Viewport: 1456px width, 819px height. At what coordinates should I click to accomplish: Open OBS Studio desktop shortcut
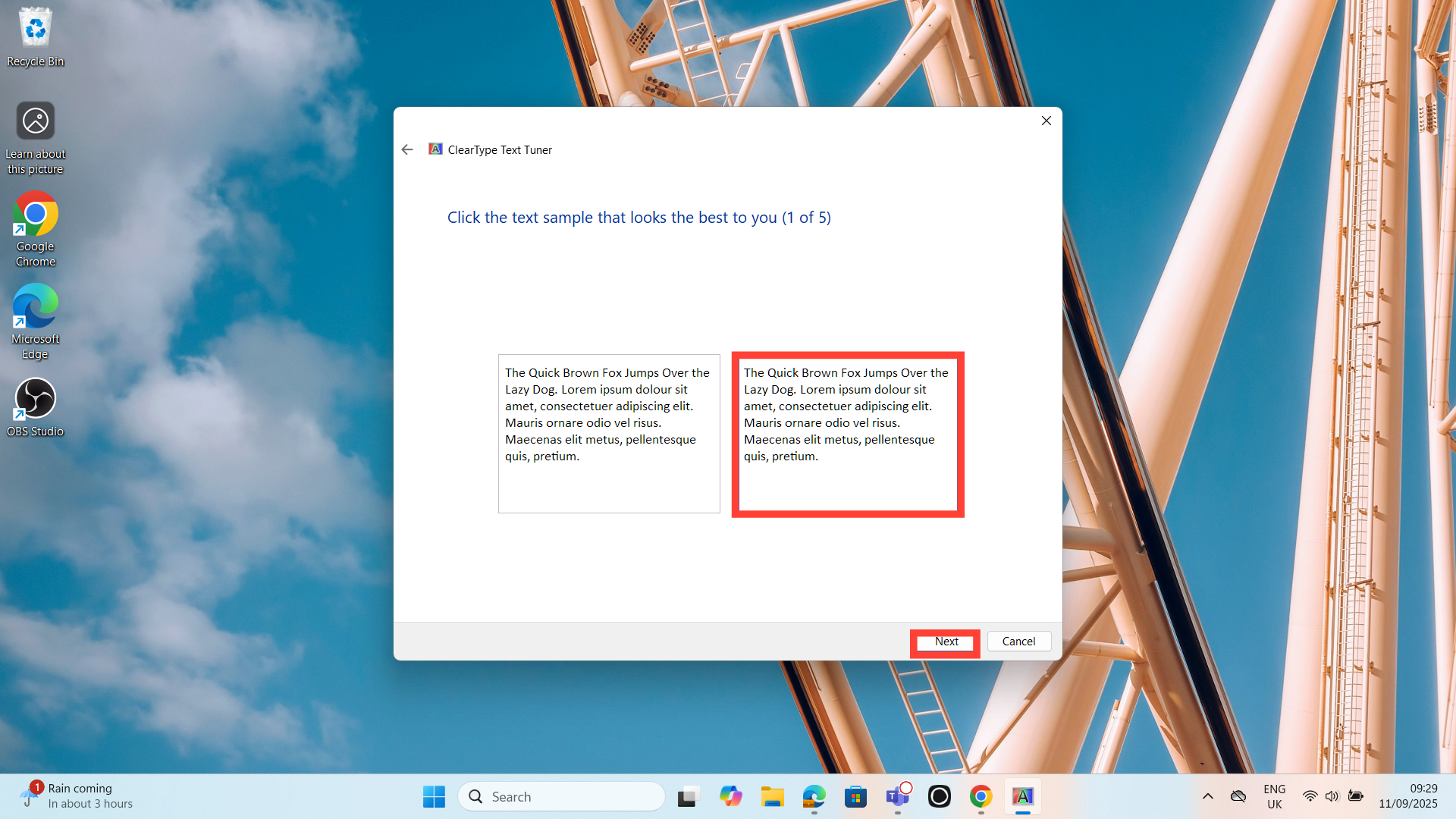35,407
